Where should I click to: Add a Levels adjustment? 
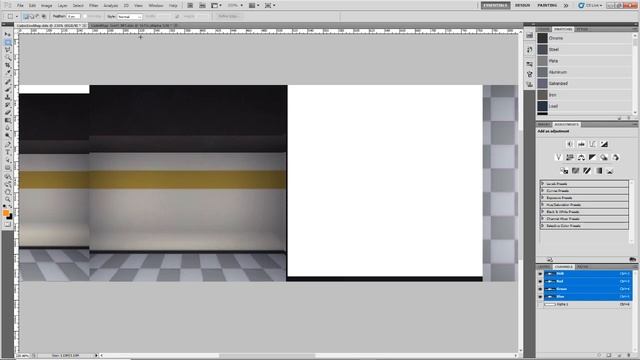581,144
